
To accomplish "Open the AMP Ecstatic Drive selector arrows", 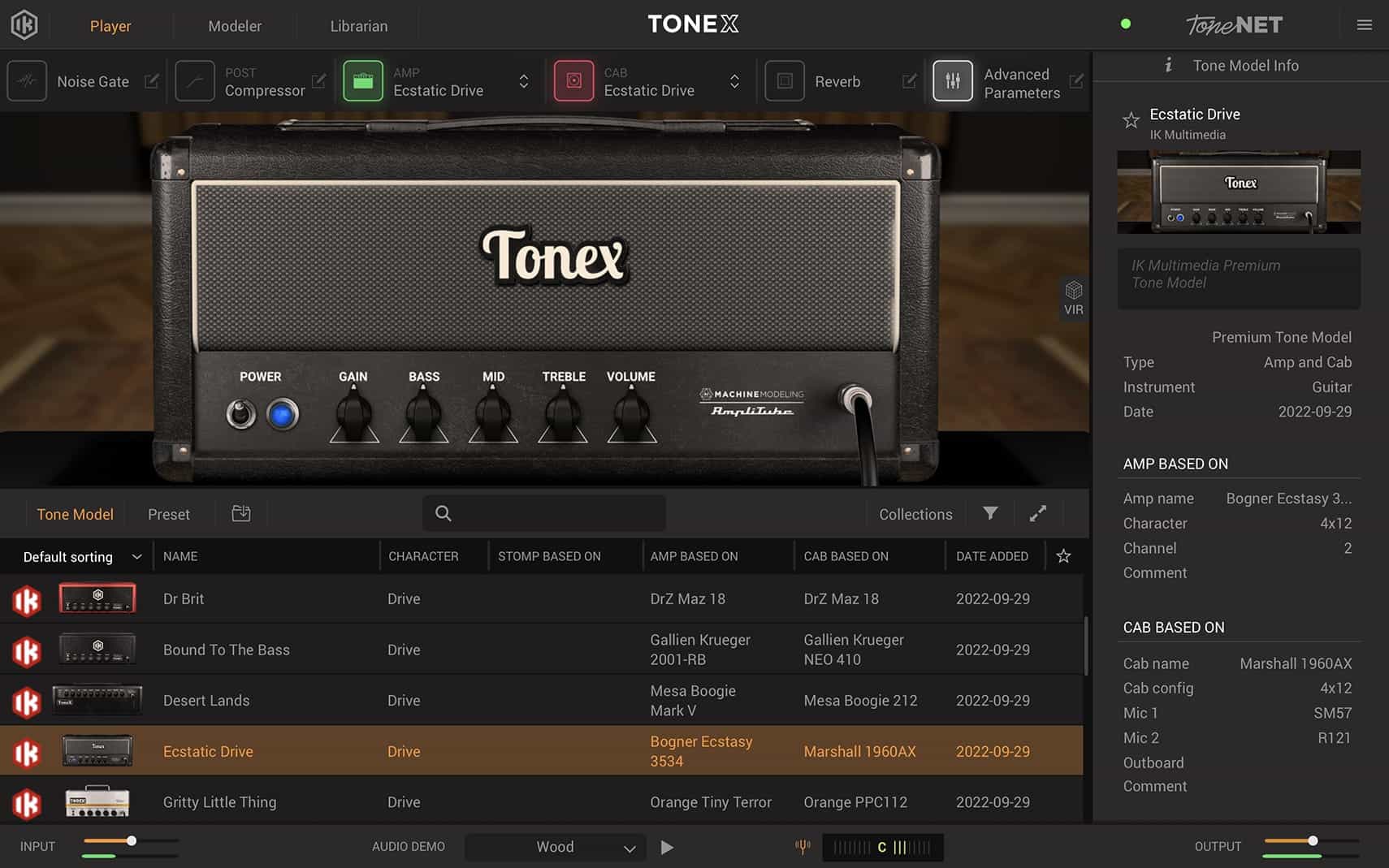I will (x=524, y=81).
